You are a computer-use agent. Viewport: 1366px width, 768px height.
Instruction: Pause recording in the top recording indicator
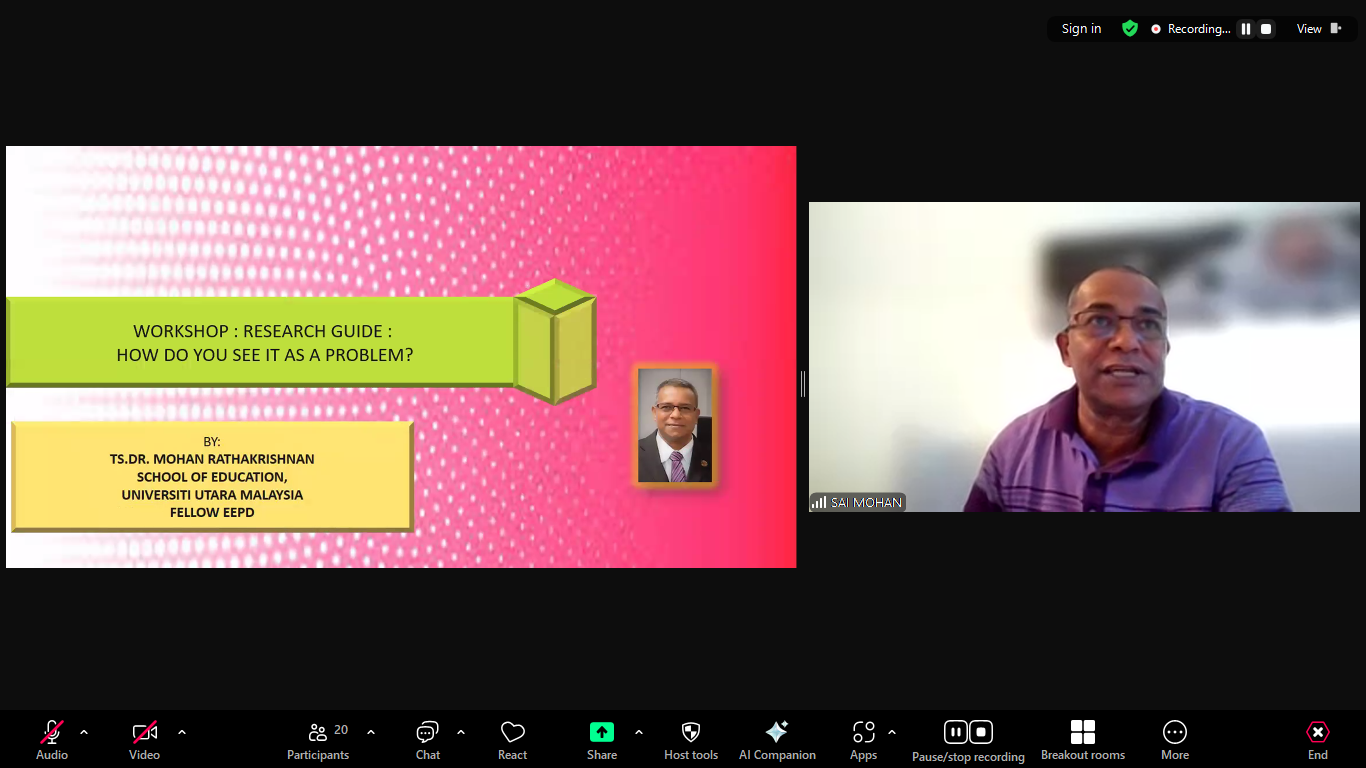point(1246,29)
